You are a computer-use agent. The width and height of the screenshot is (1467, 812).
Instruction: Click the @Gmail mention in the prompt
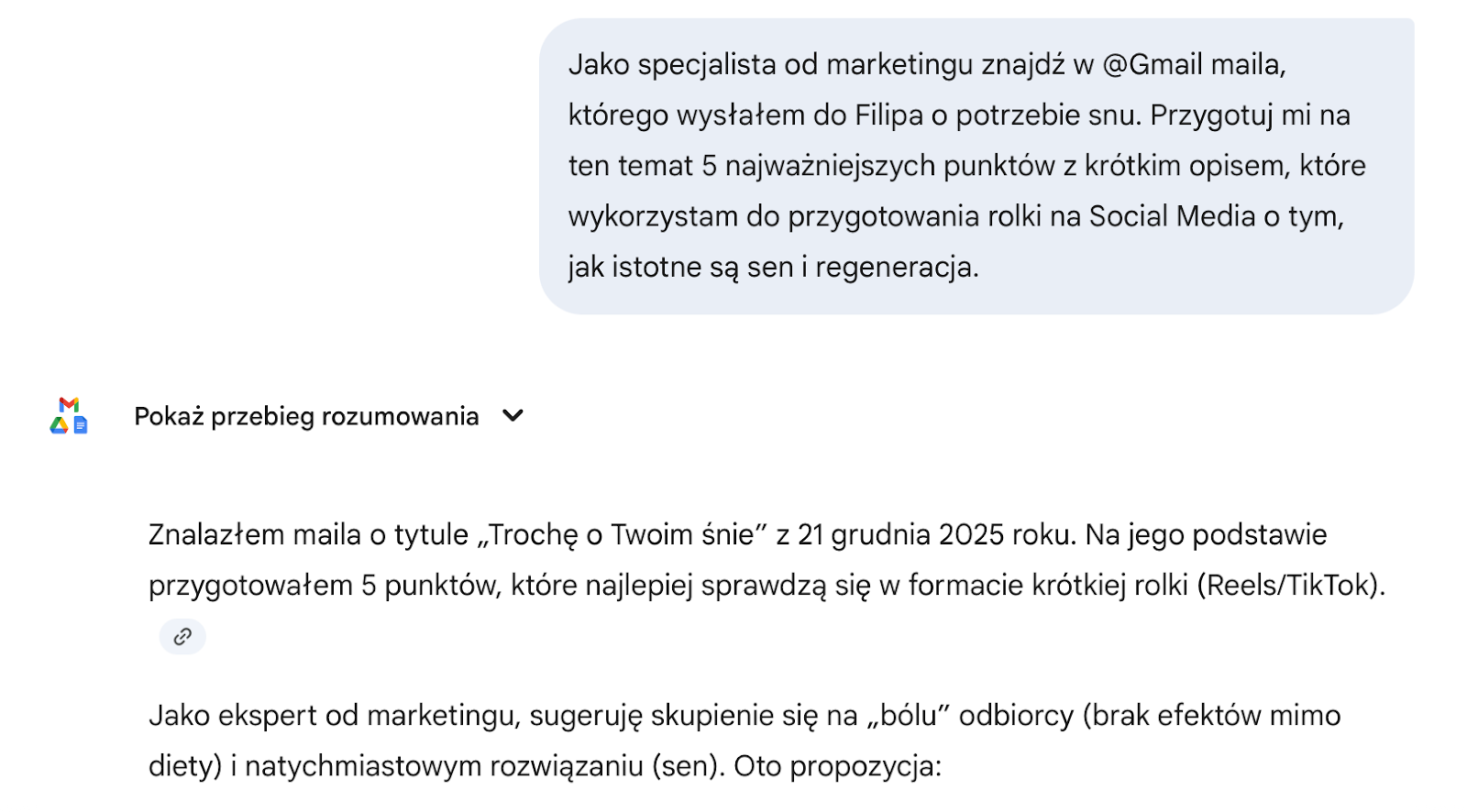[x=1153, y=65]
